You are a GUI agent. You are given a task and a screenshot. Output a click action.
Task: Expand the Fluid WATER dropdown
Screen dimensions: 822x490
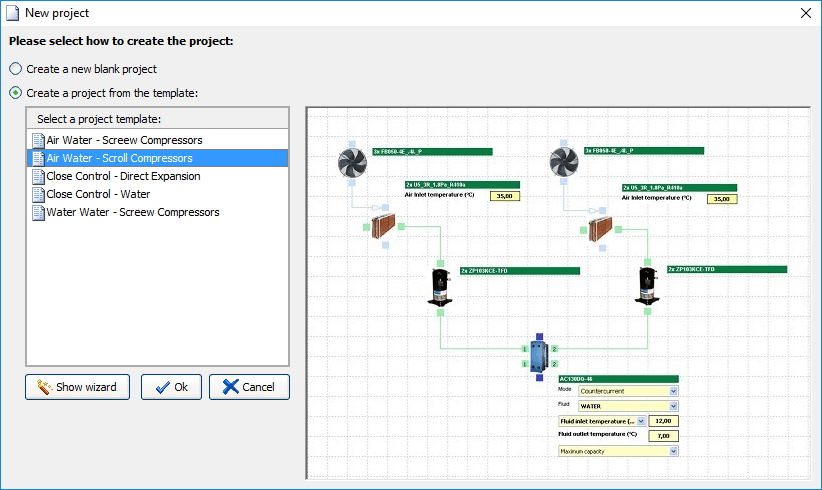(673, 406)
